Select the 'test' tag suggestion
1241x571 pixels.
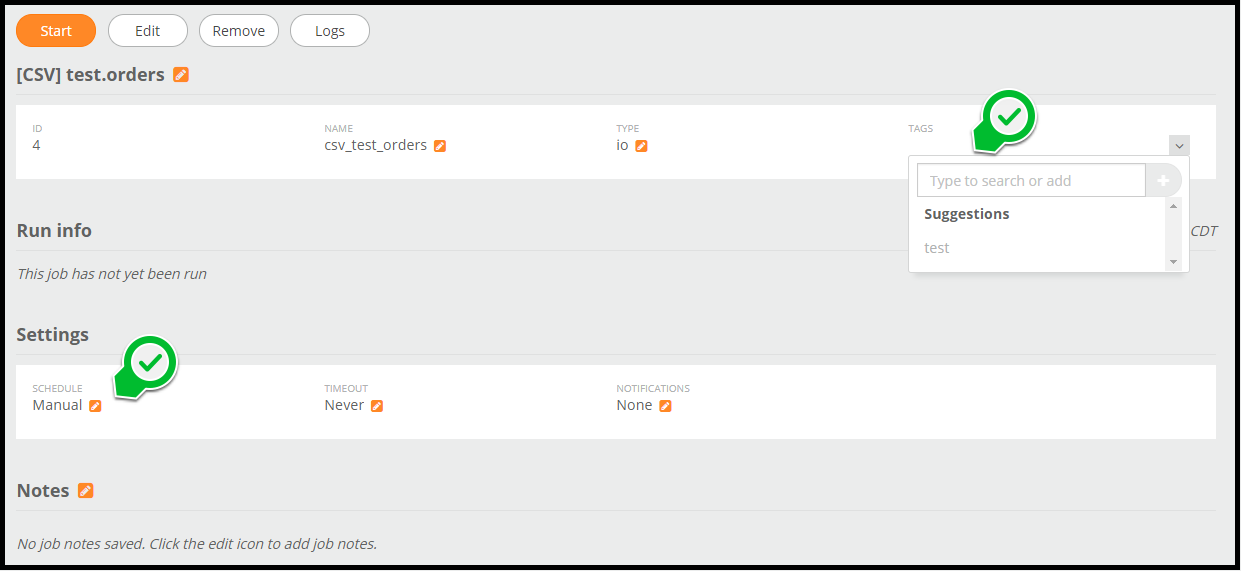coord(937,248)
